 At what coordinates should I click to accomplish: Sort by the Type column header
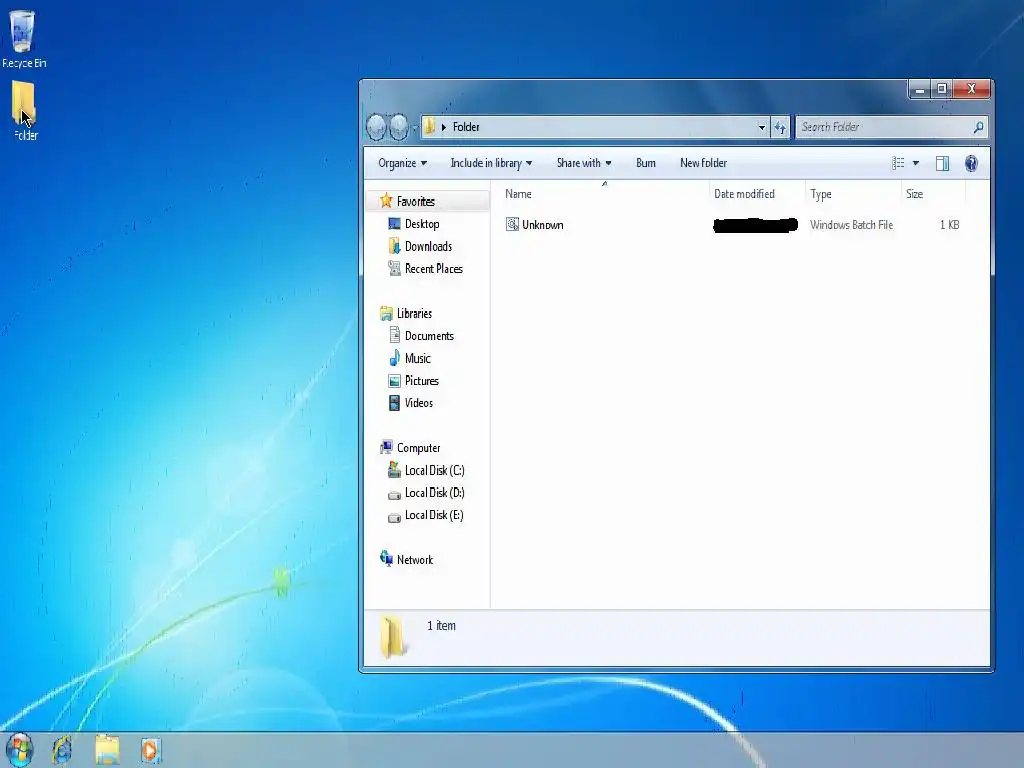click(852, 194)
